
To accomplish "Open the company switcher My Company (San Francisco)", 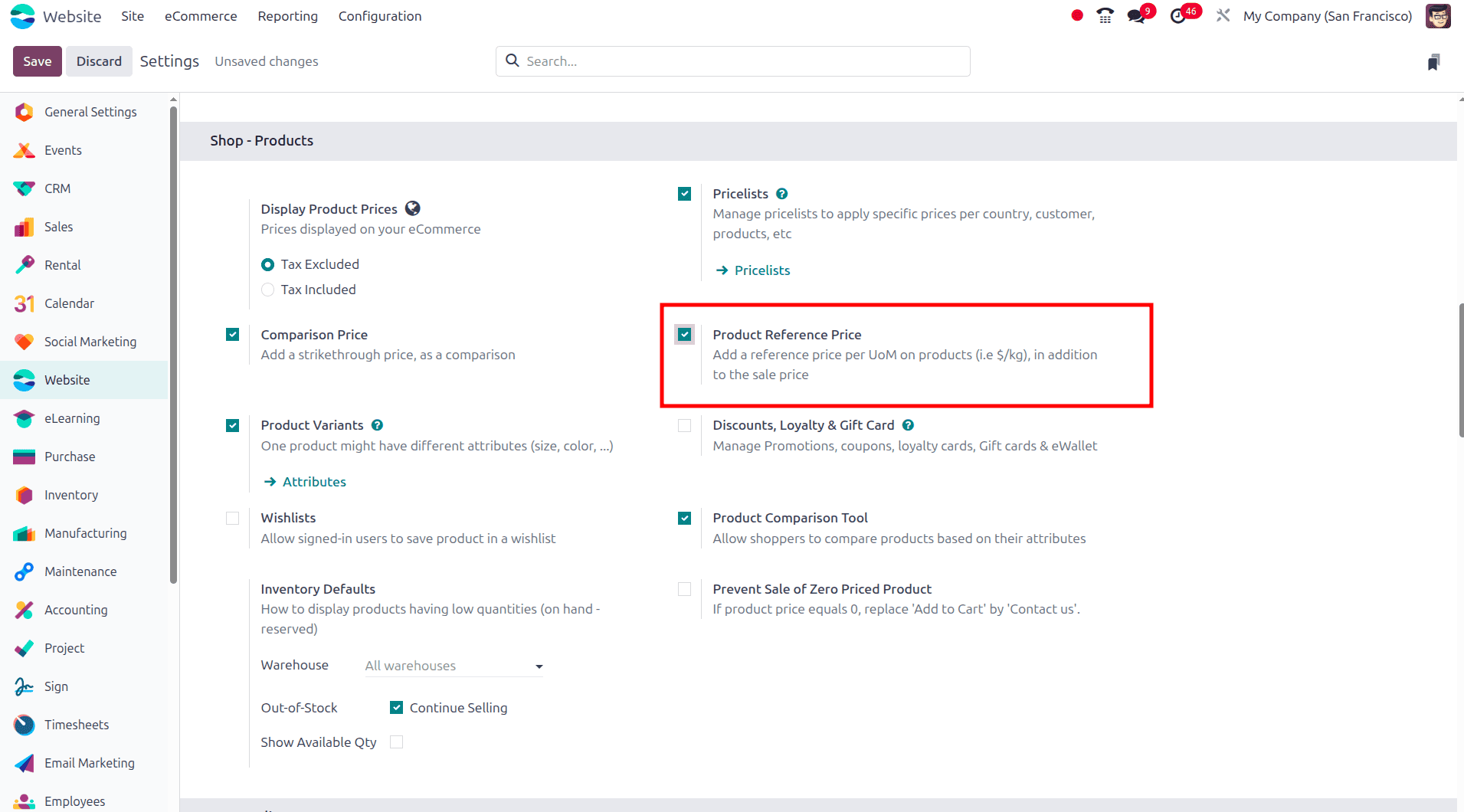I will pyautogui.click(x=1328, y=16).
